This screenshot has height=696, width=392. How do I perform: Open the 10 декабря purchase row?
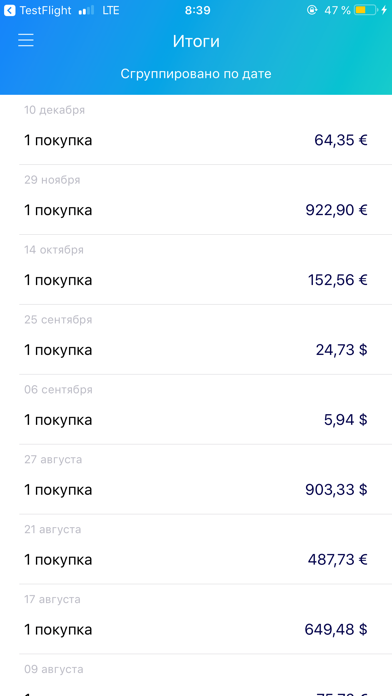tap(196, 130)
